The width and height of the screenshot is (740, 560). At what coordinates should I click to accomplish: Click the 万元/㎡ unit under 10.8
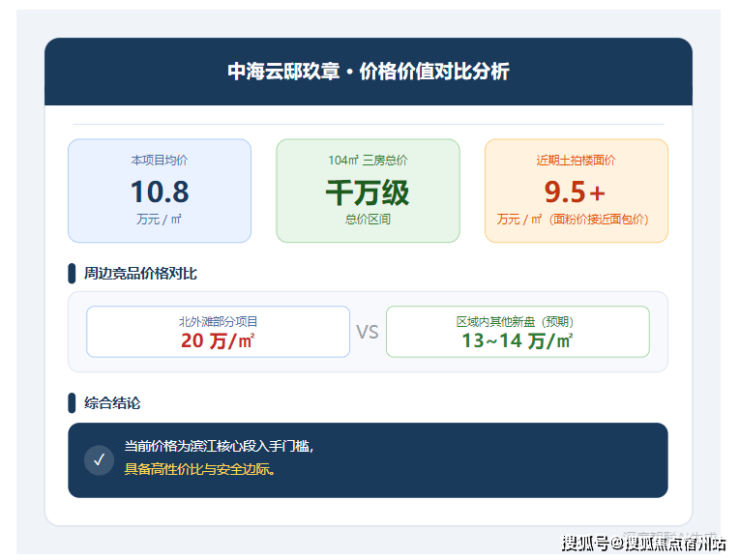click(x=159, y=219)
